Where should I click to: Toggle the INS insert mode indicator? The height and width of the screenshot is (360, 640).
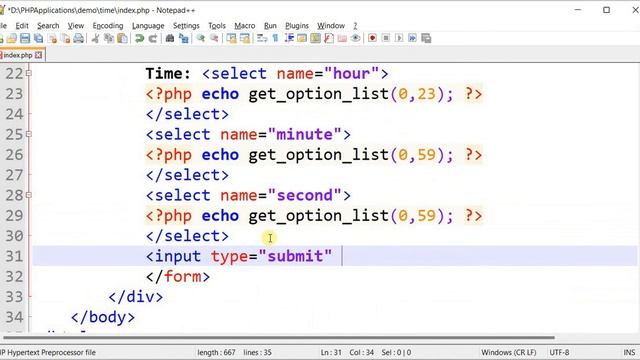tap(629, 352)
